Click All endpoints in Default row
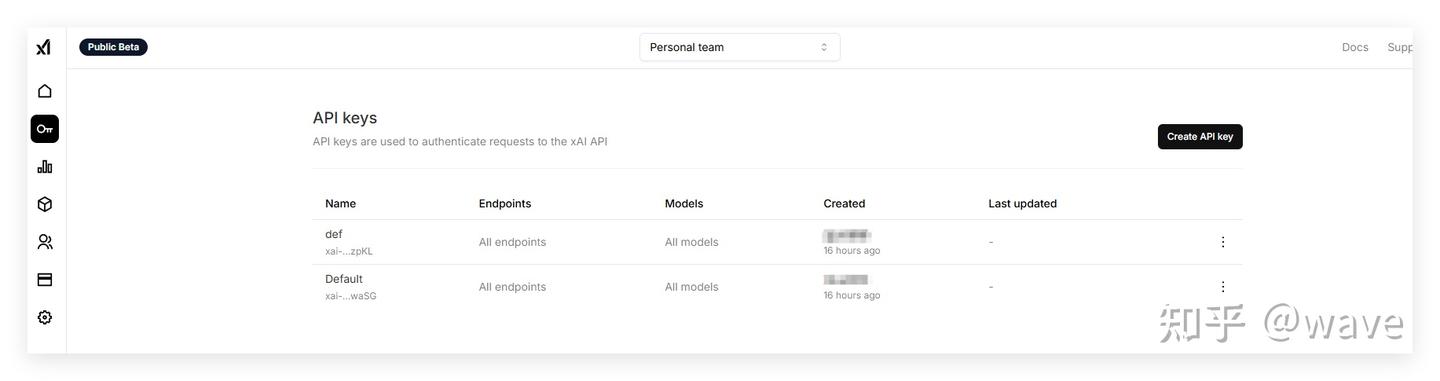1440x381 pixels. 512,287
